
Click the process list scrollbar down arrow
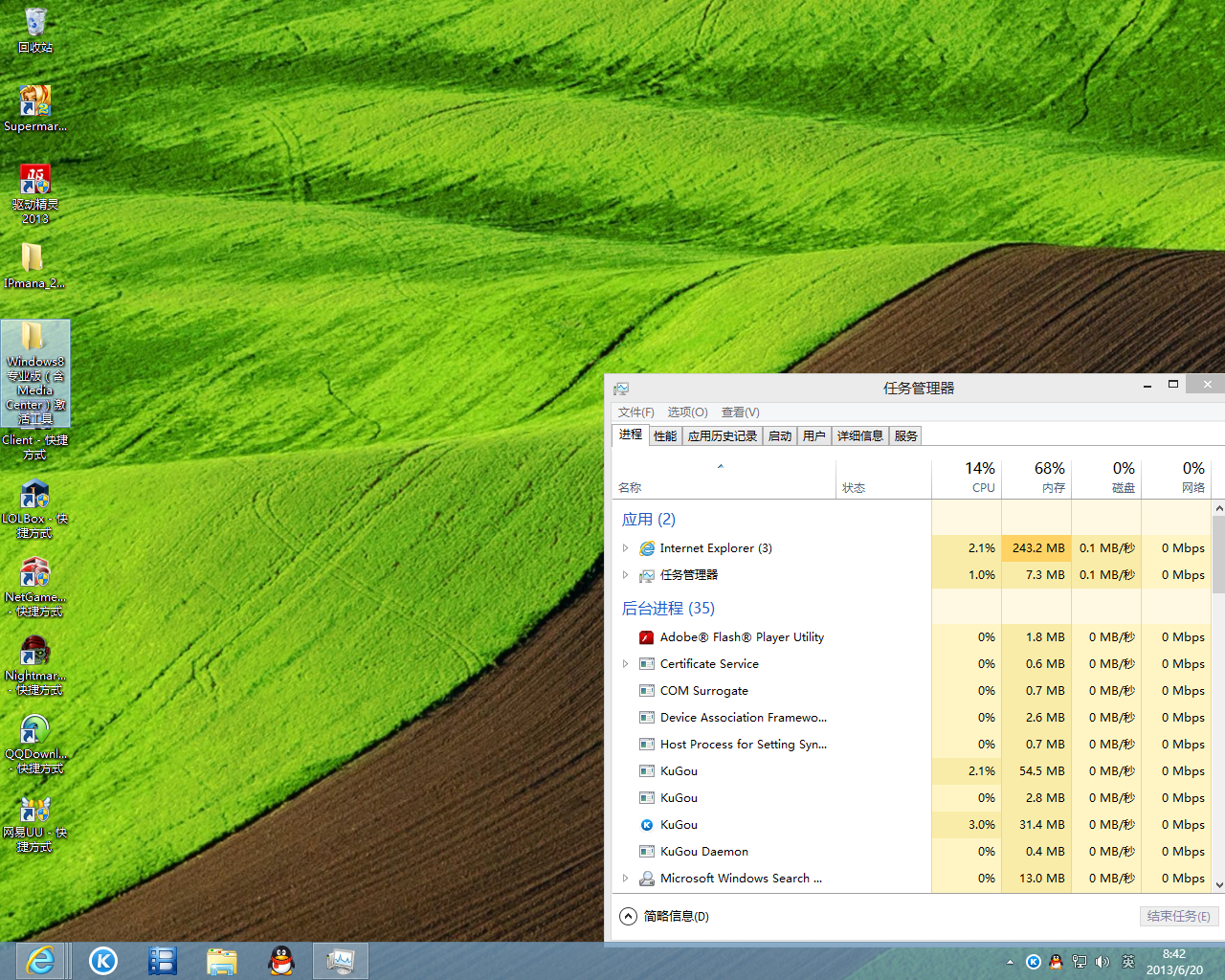tap(1218, 885)
